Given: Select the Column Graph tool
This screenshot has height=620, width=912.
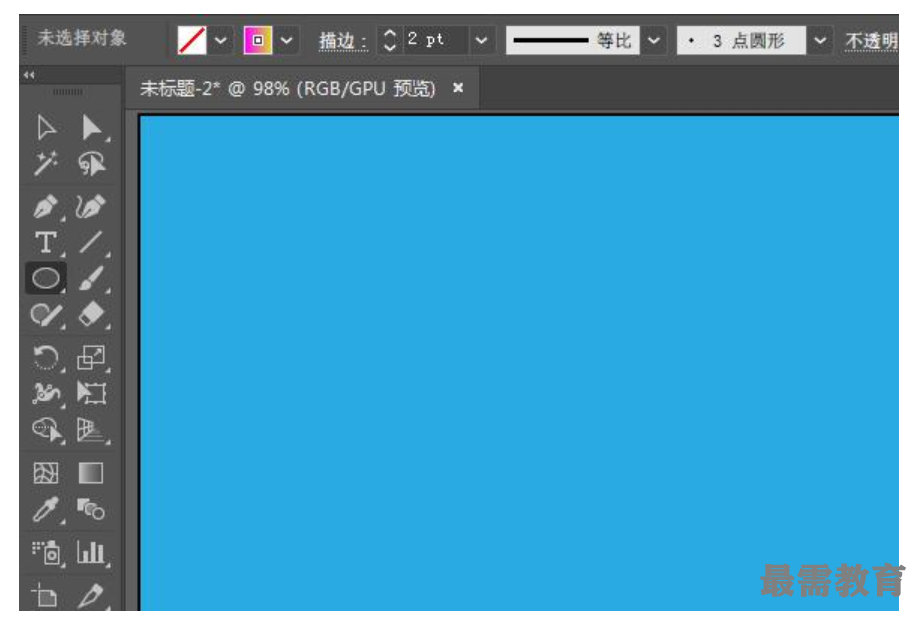Looking at the screenshot, I should 91,553.
